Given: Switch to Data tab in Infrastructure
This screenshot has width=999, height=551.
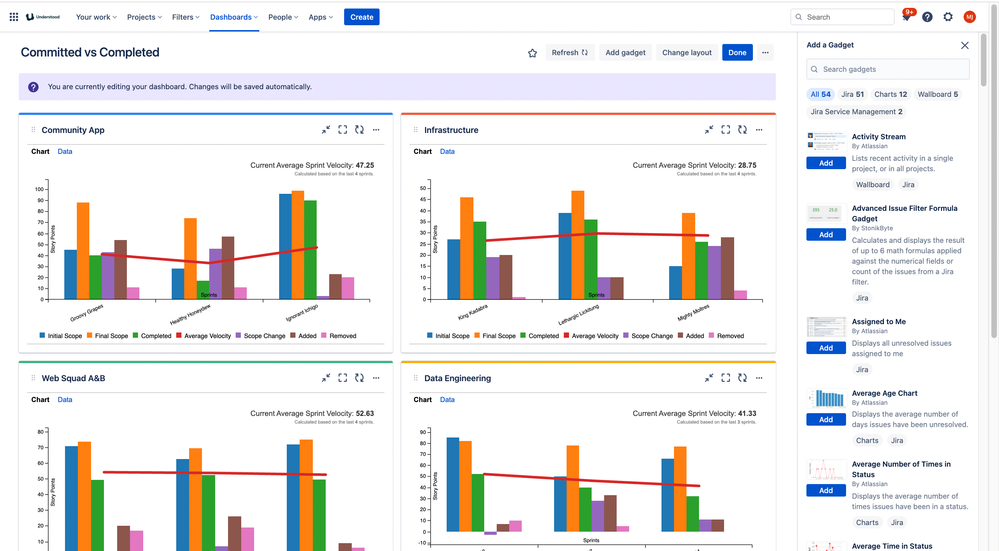Looking at the screenshot, I should click(447, 152).
